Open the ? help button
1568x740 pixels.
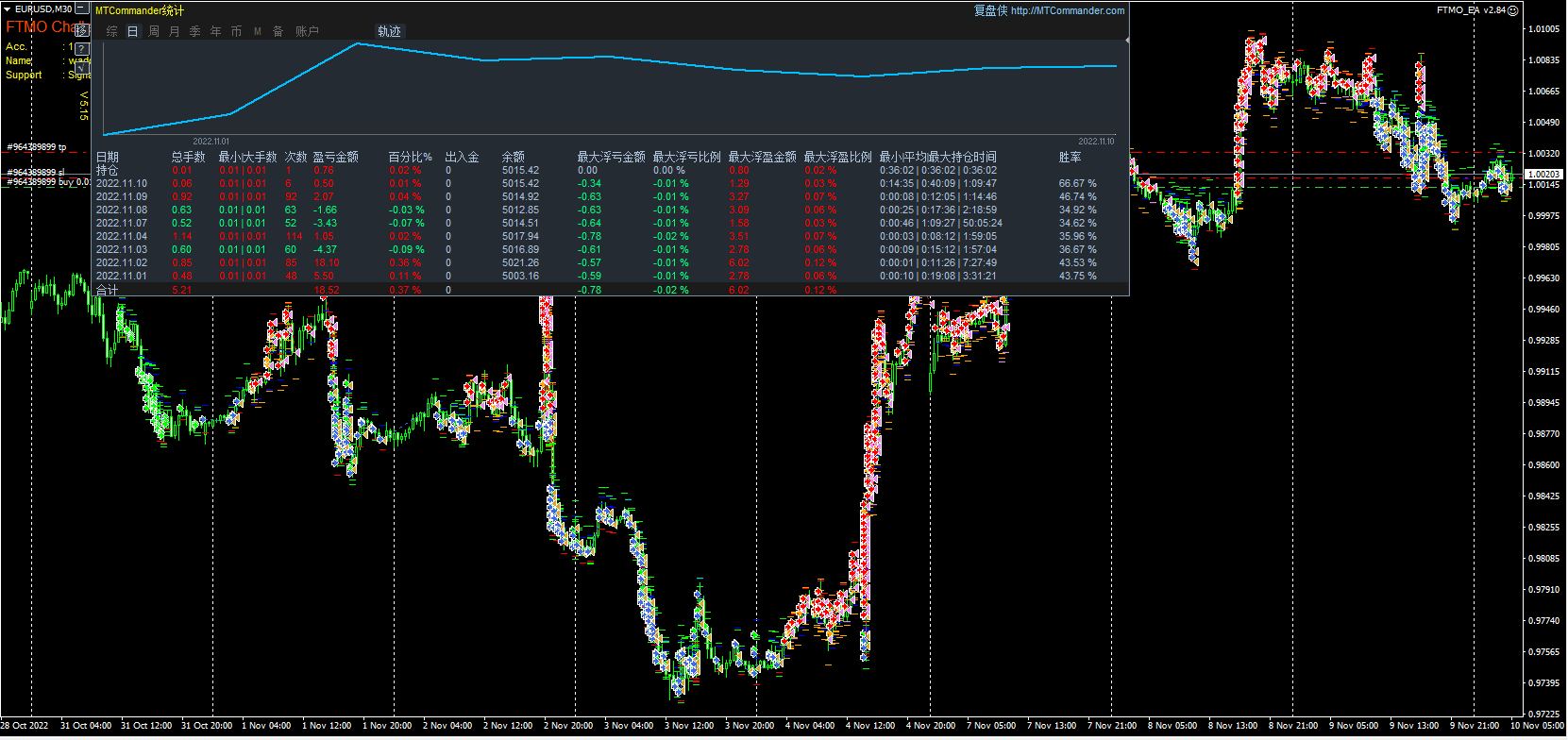coord(82,48)
